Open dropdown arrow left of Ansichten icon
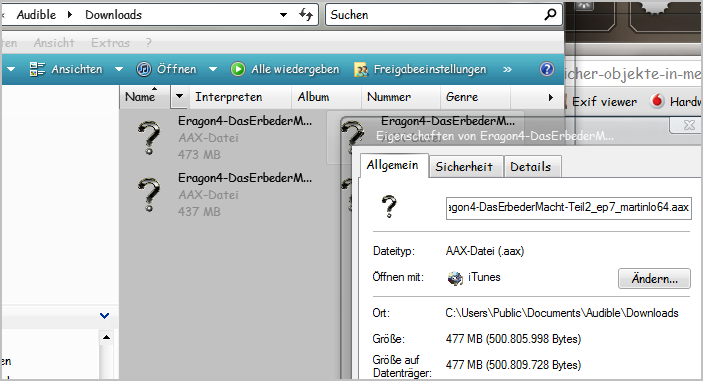This screenshot has height=381, width=703. point(11,69)
